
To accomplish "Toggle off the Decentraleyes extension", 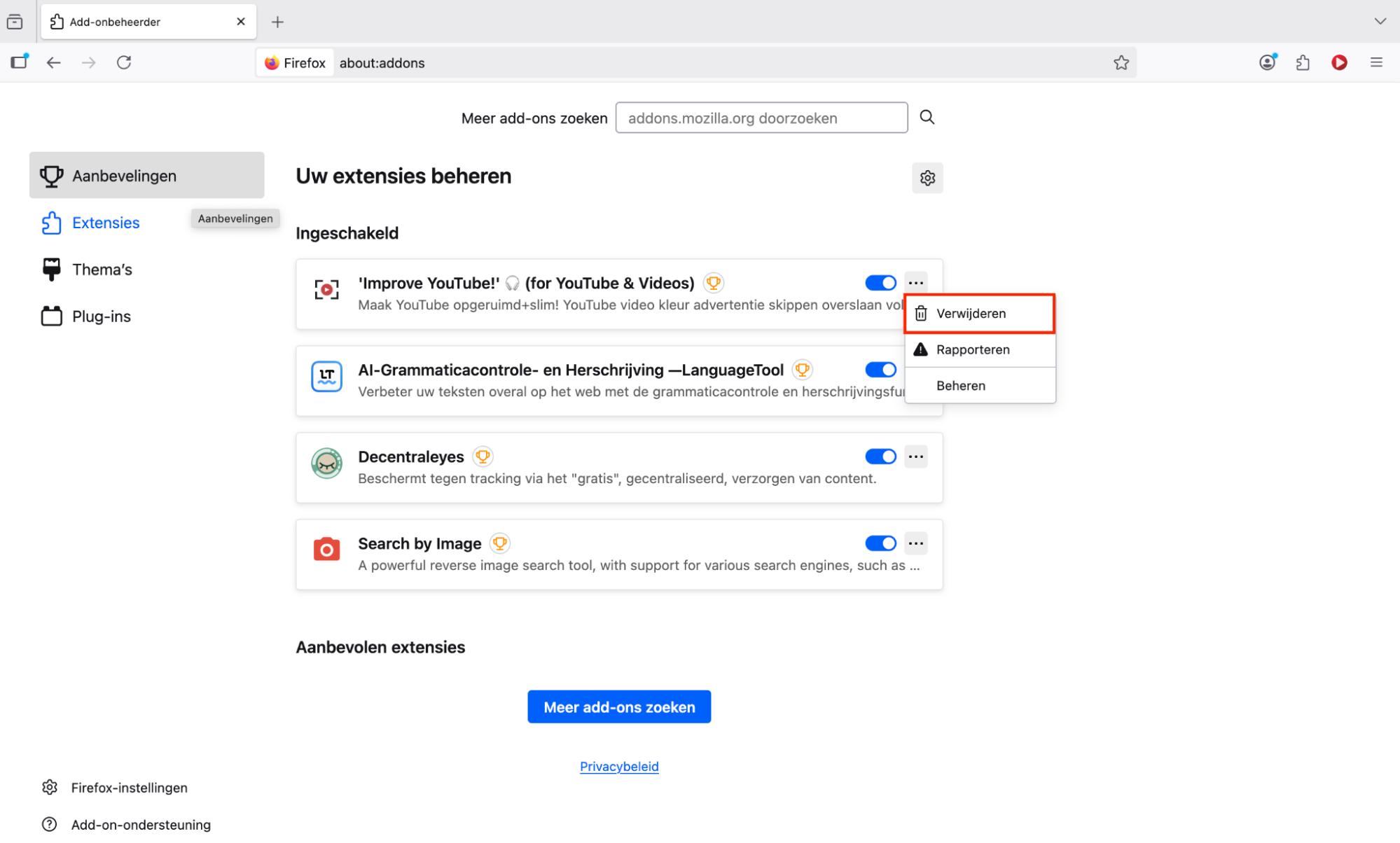I will pos(880,456).
